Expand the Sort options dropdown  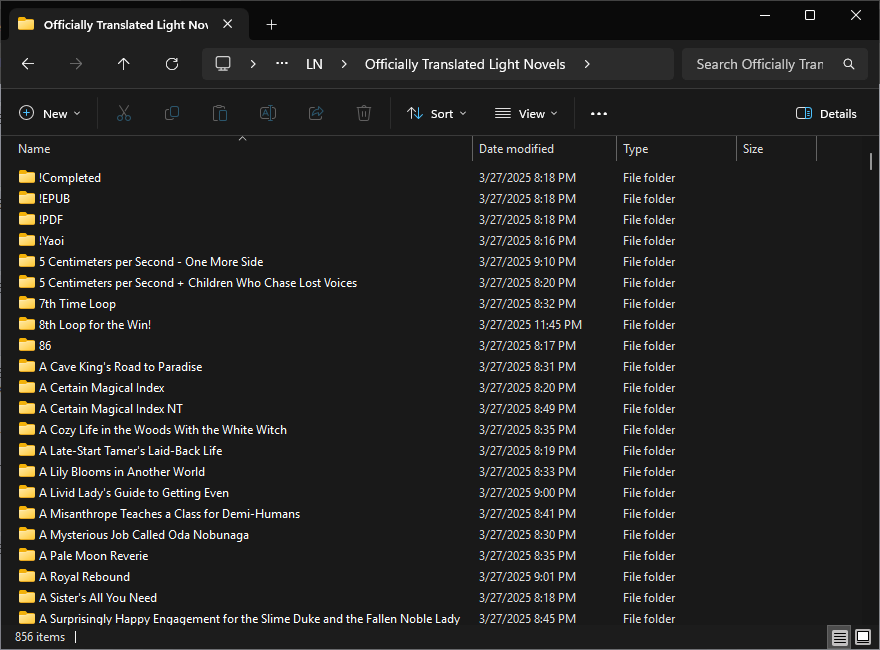click(437, 114)
